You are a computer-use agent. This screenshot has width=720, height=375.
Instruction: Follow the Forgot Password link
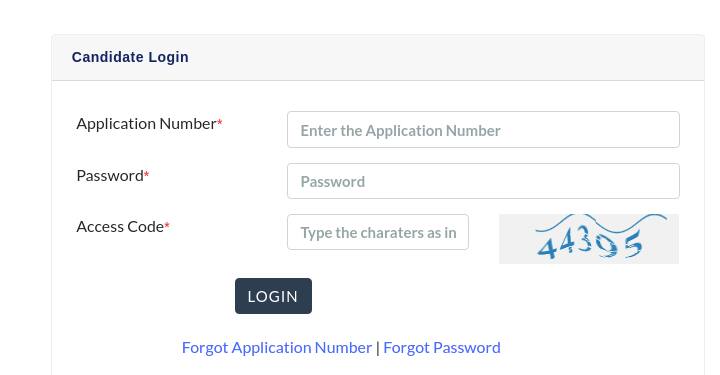click(x=442, y=347)
